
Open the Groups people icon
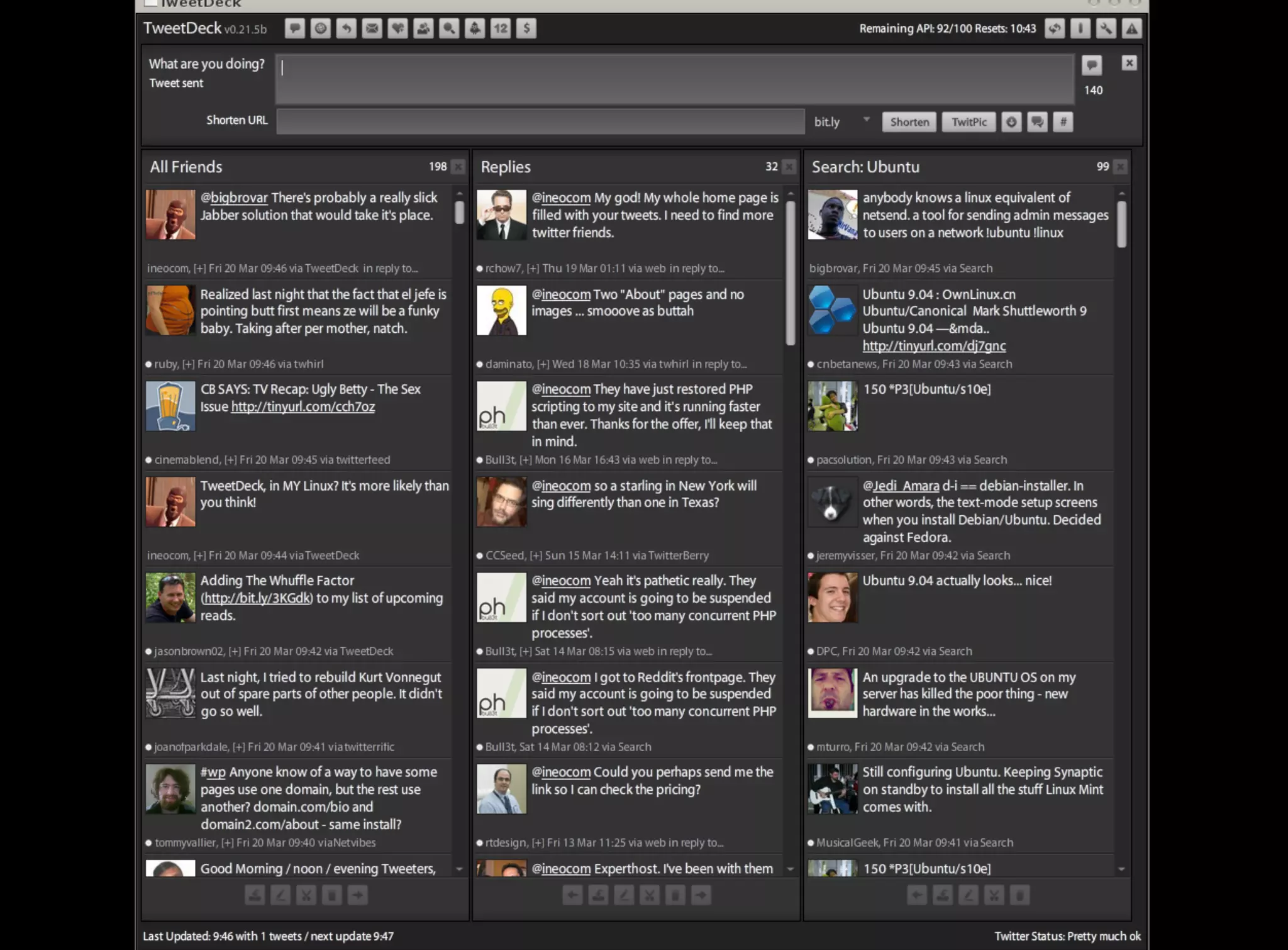coord(423,28)
